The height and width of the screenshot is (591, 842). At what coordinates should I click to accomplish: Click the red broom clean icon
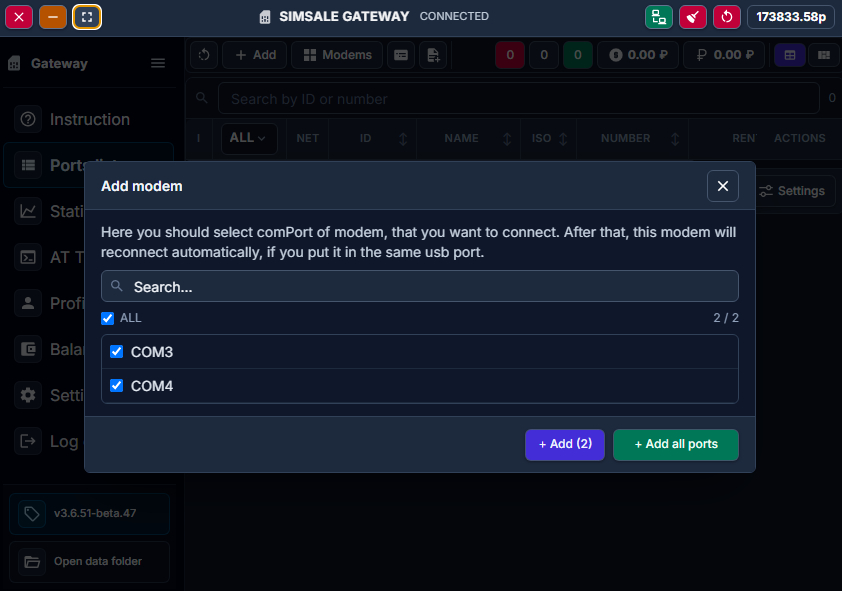click(x=693, y=17)
